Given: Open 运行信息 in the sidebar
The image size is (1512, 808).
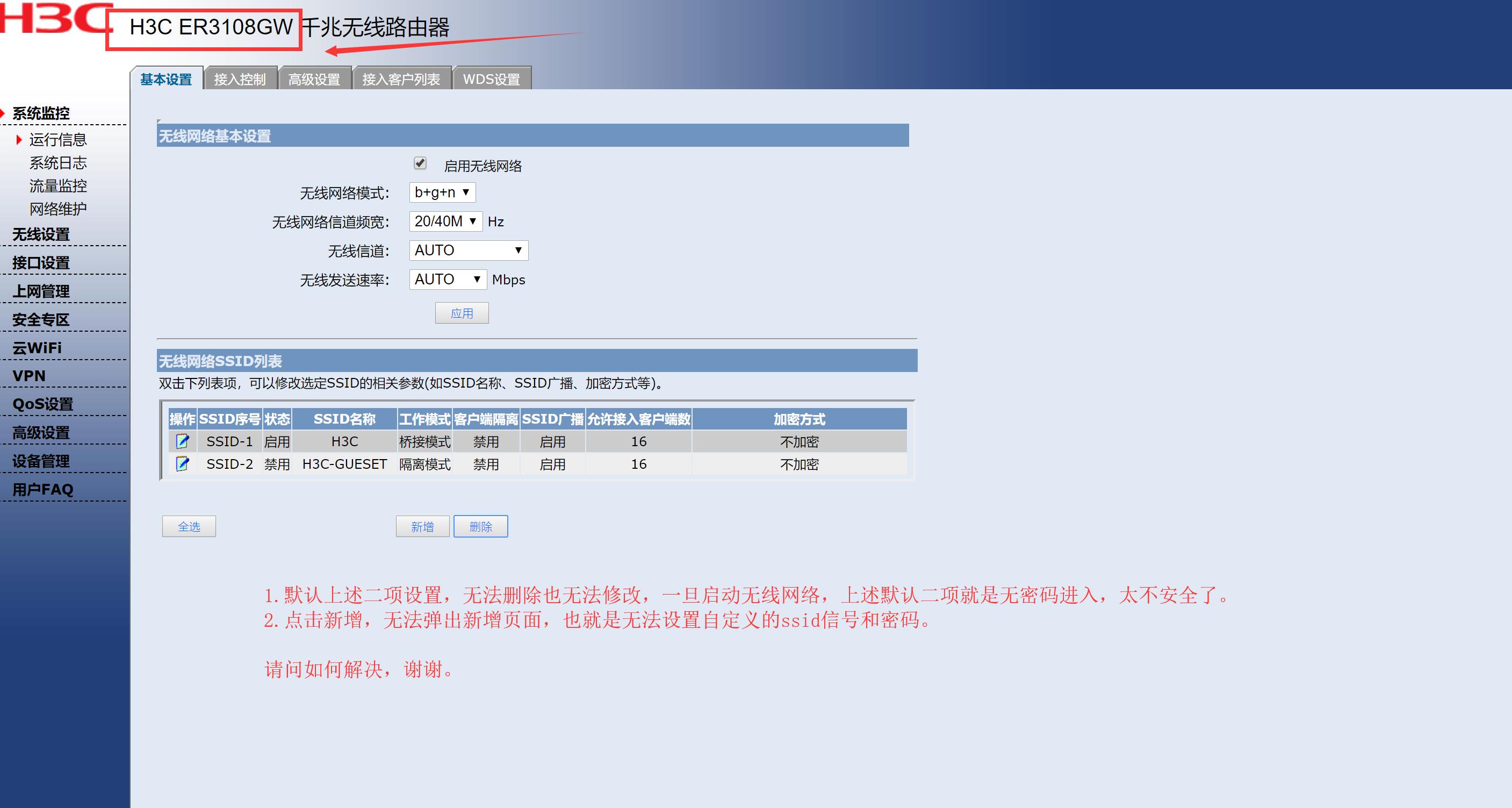Looking at the screenshot, I should 58,140.
